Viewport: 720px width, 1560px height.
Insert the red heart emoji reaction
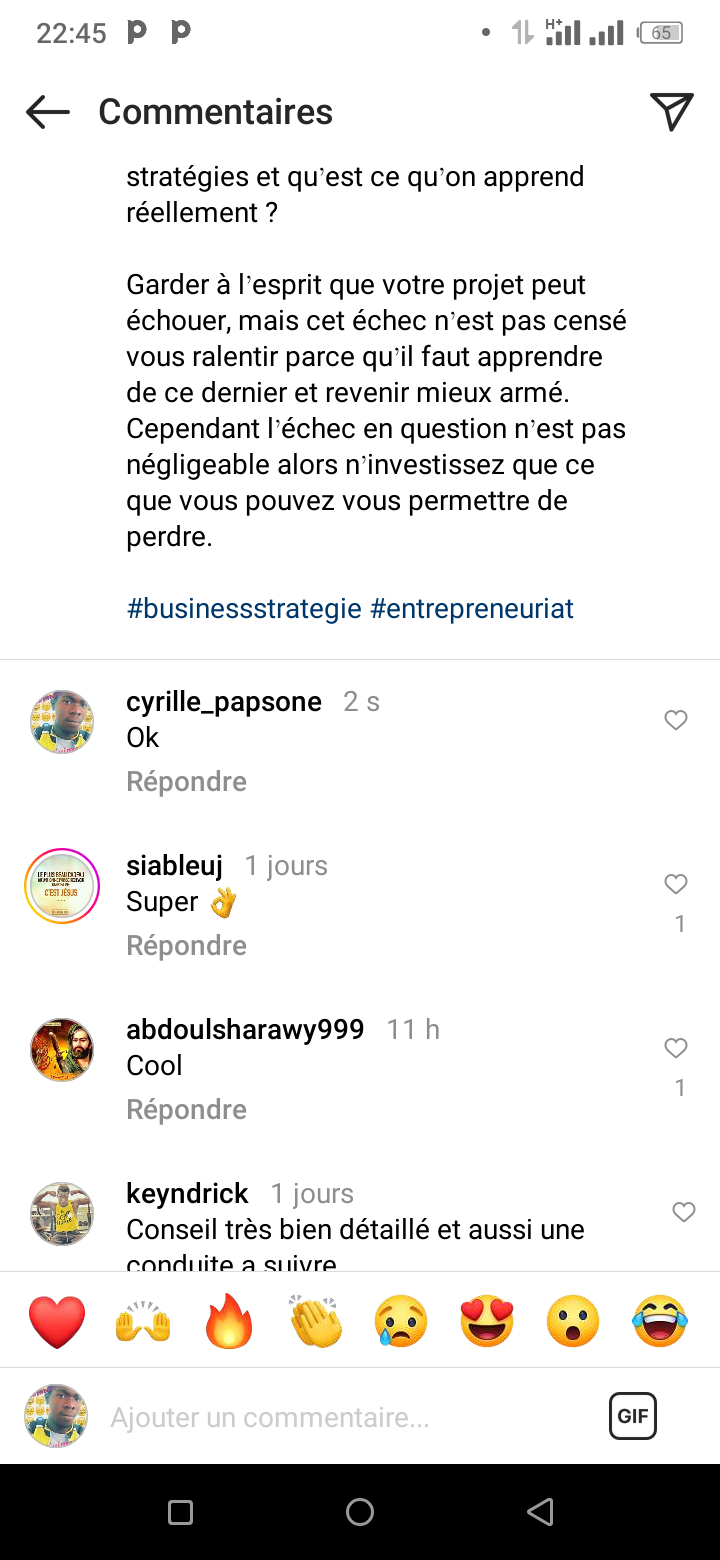point(57,1321)
